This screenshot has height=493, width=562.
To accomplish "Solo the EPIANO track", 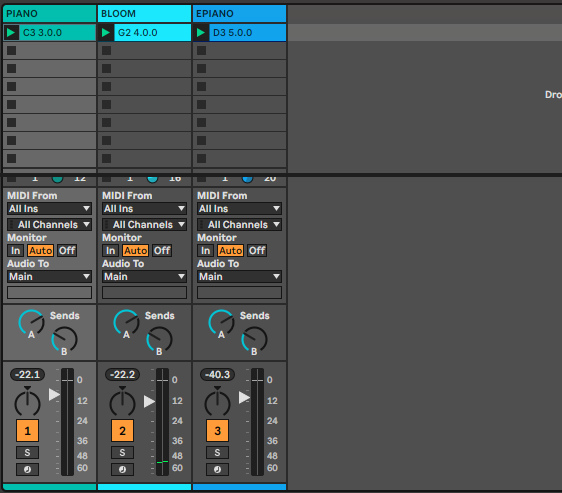I will click(217, 453).
